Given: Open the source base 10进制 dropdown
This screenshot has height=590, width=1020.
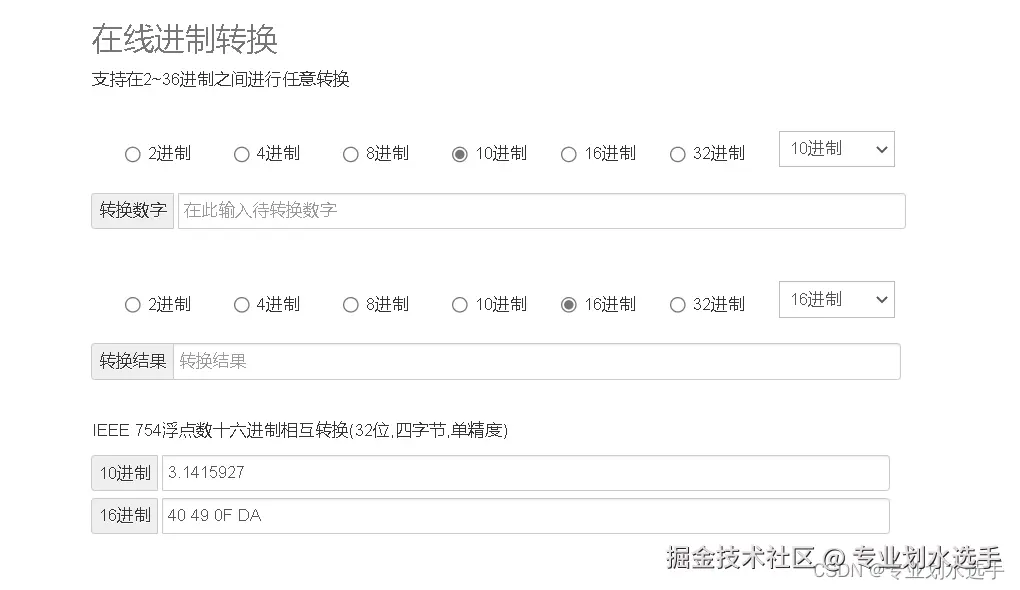Looking at the screenshot, I should (x=836, y=149).
